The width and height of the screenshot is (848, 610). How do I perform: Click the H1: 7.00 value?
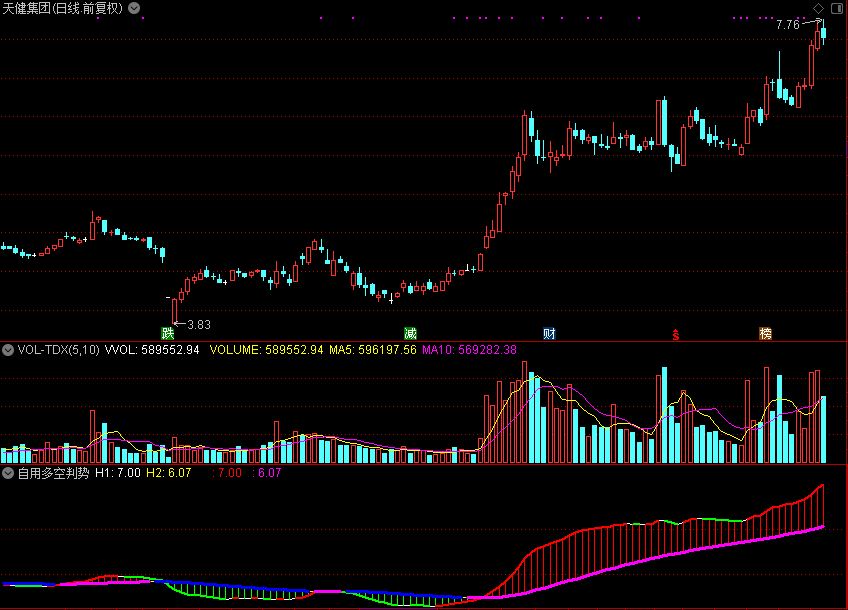(118, 473)
